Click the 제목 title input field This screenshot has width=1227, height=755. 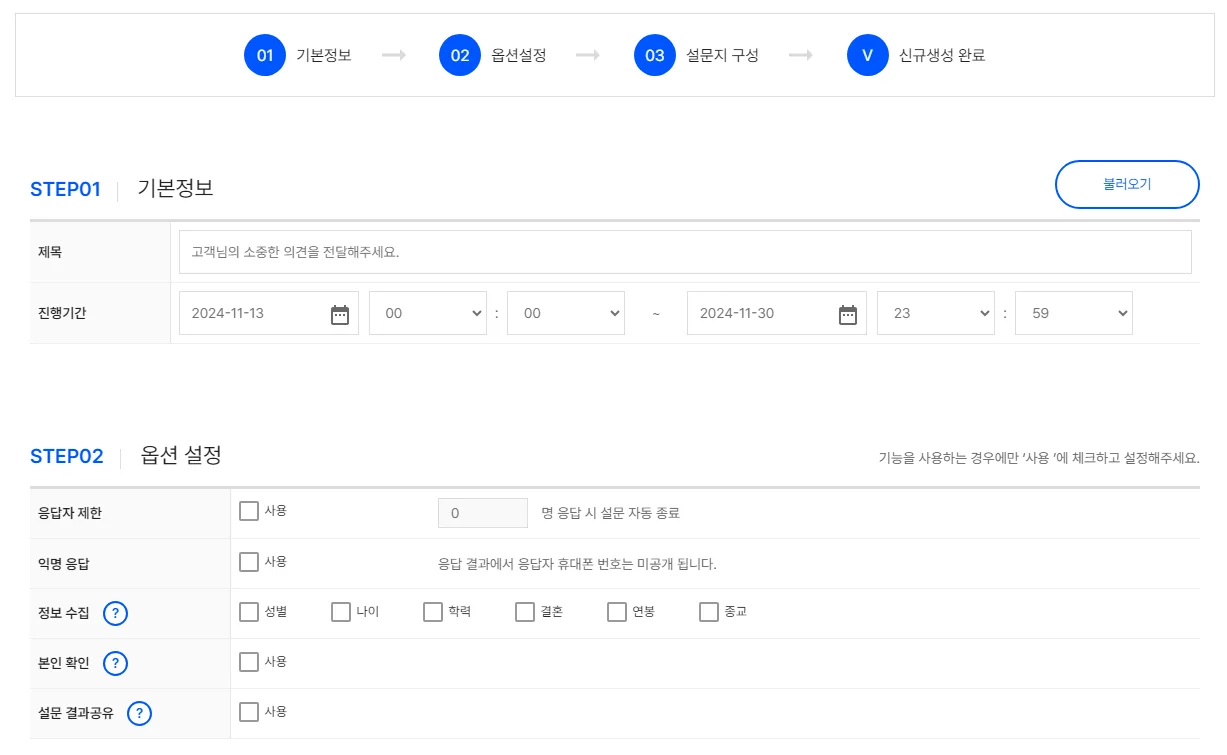(x=685, y=252)
